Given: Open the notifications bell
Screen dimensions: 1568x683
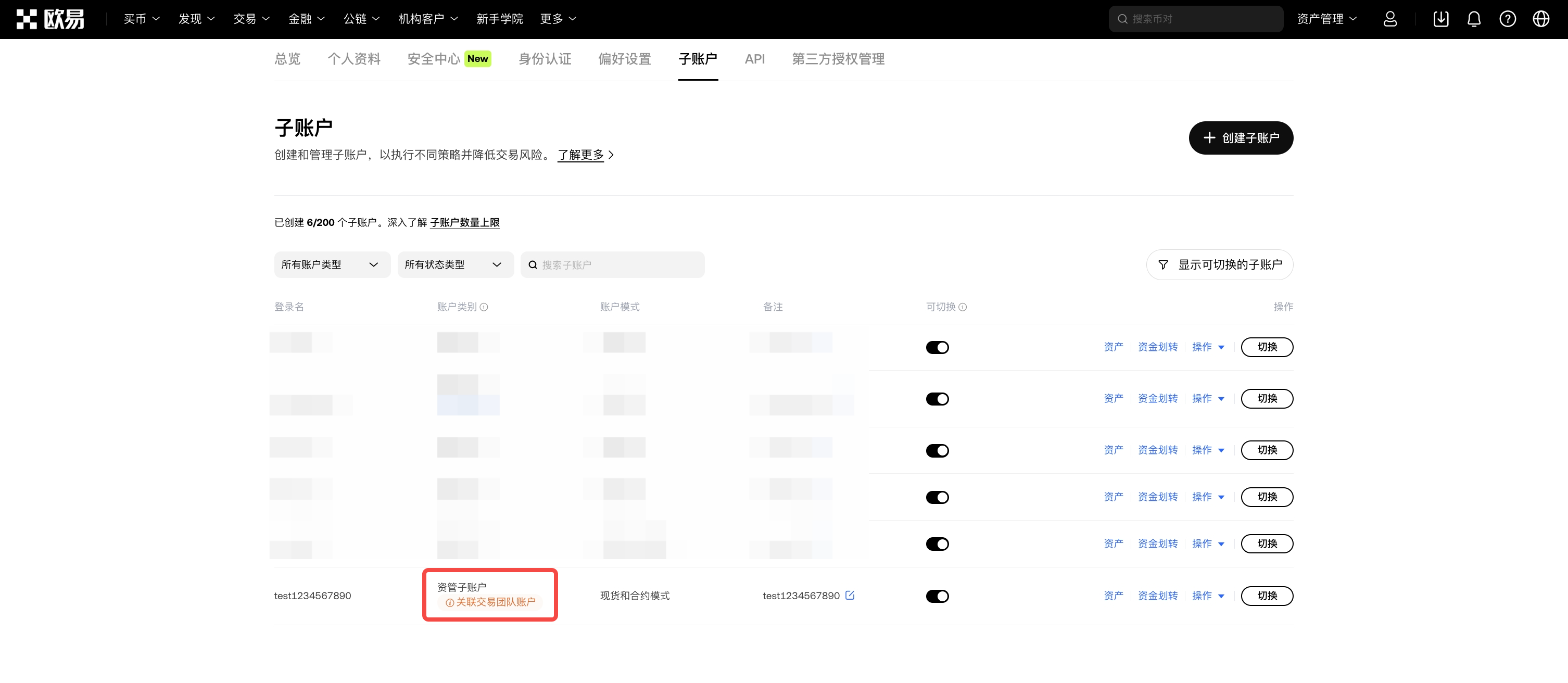Looking at the screenshot, I should [1474, 19].
